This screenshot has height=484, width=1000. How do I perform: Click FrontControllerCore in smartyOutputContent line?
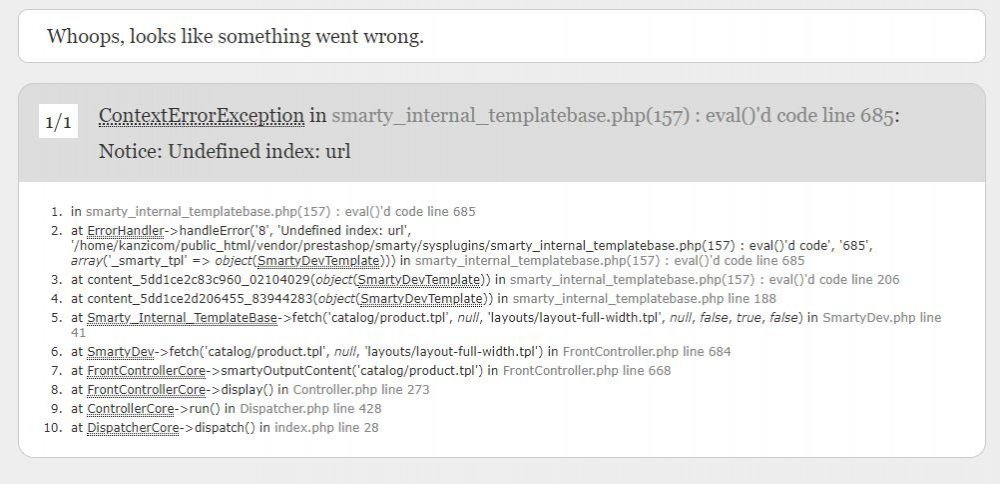pyautogui.click(x=146, y=370)
